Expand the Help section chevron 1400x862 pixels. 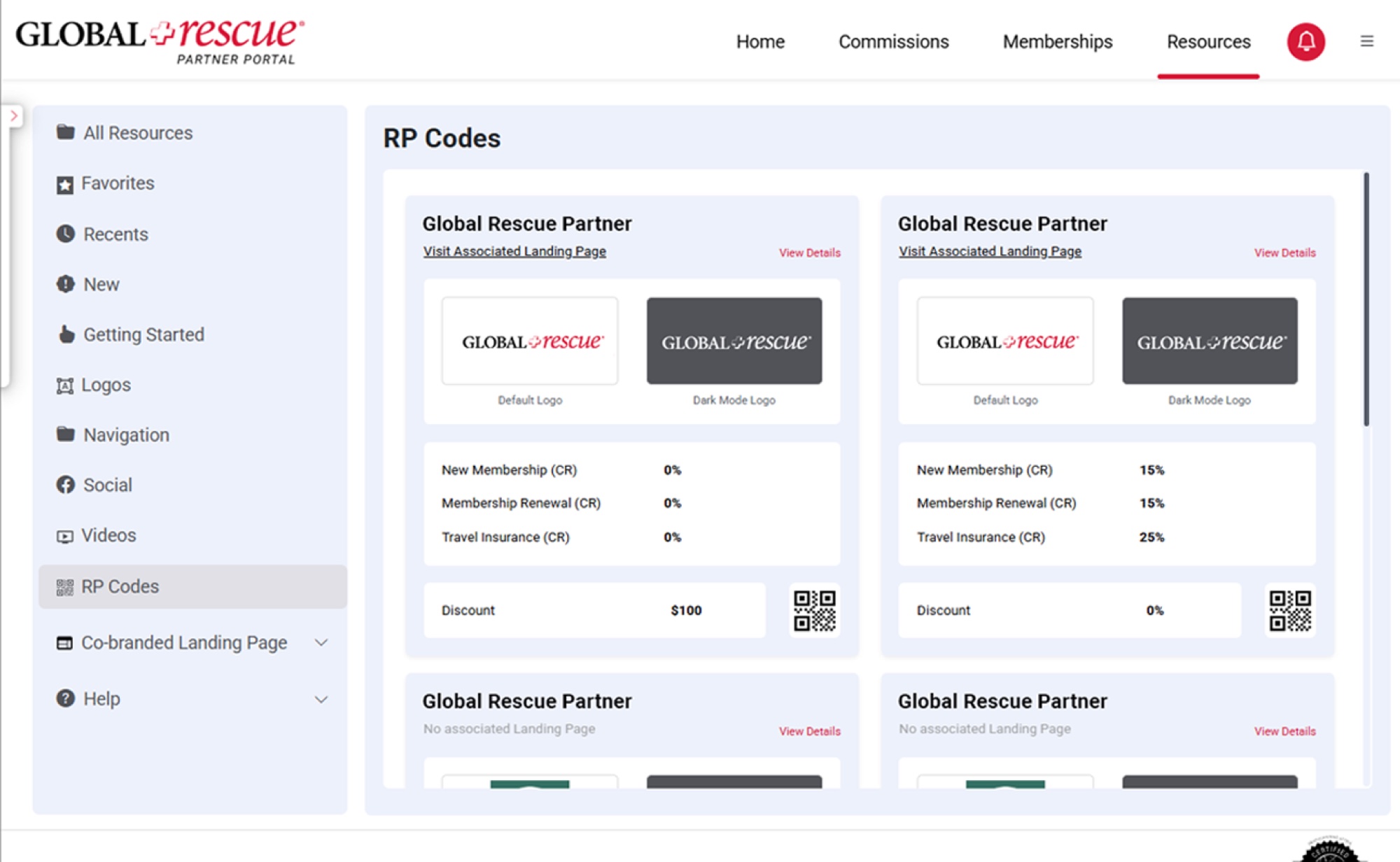(321, 699)
